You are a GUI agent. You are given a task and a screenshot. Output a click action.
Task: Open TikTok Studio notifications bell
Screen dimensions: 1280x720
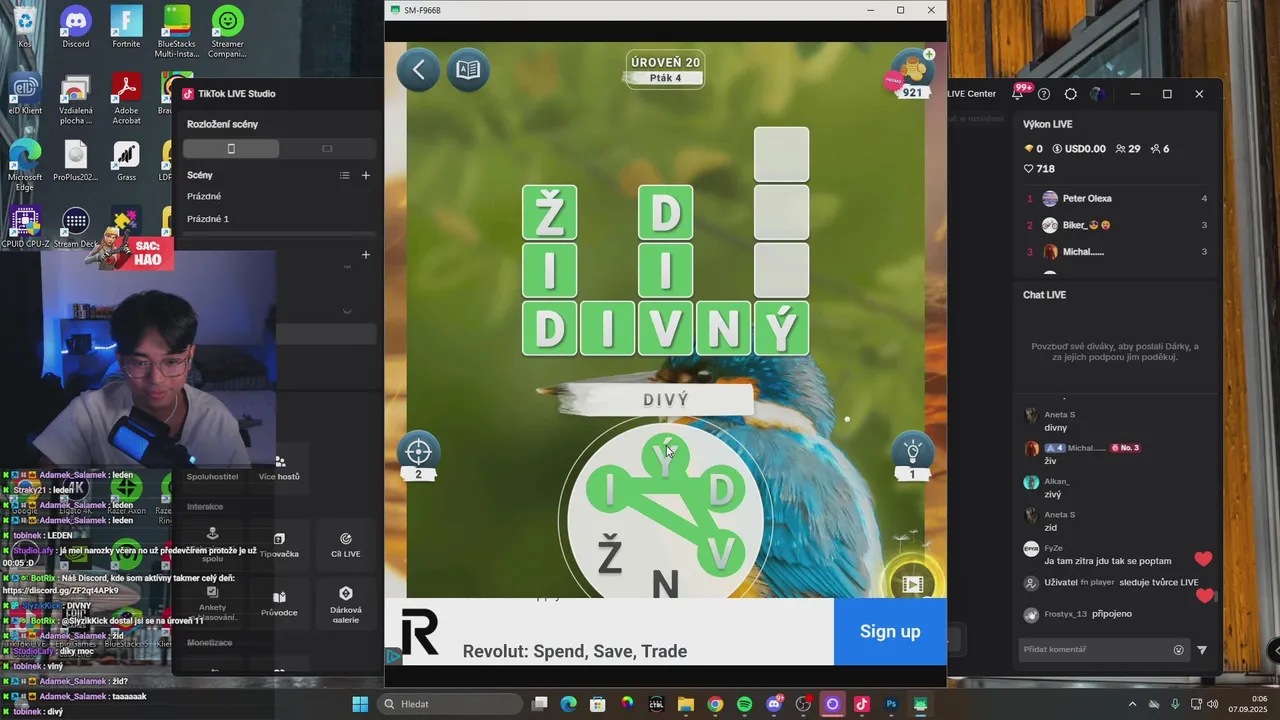pos(1017,94)
